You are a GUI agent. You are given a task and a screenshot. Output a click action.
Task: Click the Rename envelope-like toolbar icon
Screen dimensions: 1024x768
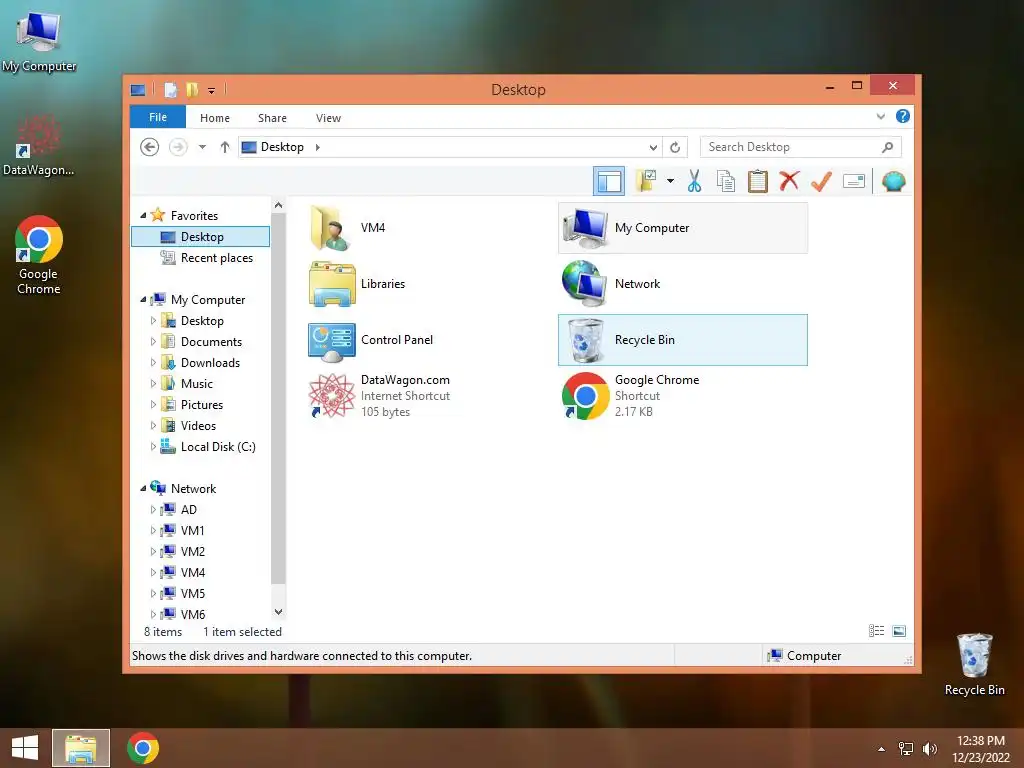coord(854,181)
